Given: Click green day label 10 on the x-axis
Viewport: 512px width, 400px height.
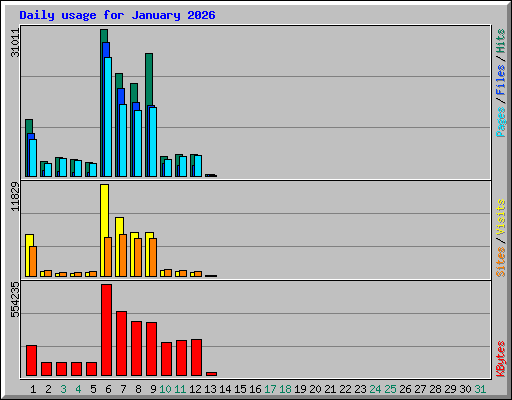Looking at the screenshot, I should click(x=165, y=389).
